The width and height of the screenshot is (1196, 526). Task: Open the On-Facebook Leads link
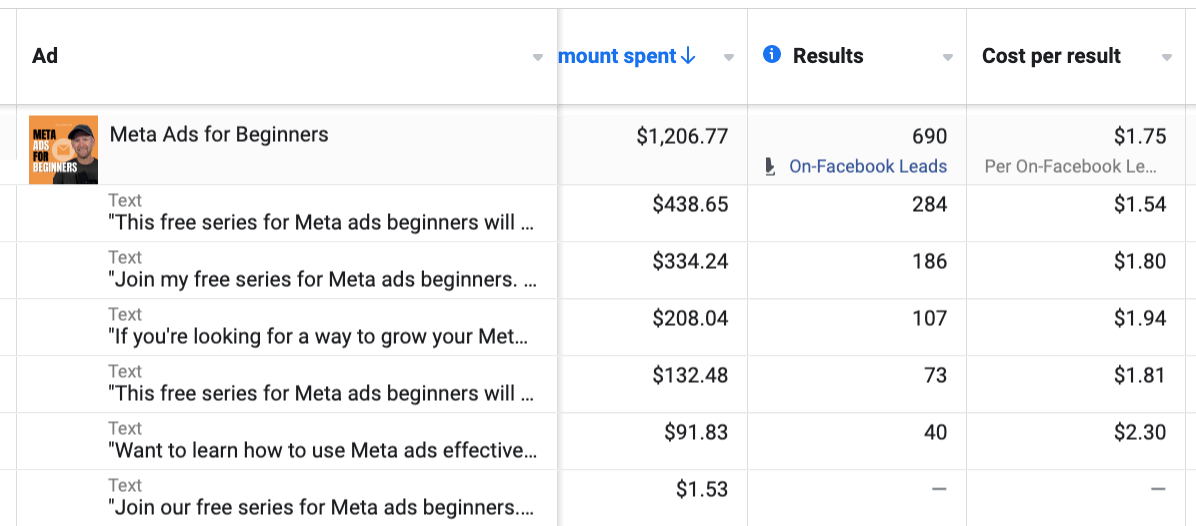[x=868, y=166]
